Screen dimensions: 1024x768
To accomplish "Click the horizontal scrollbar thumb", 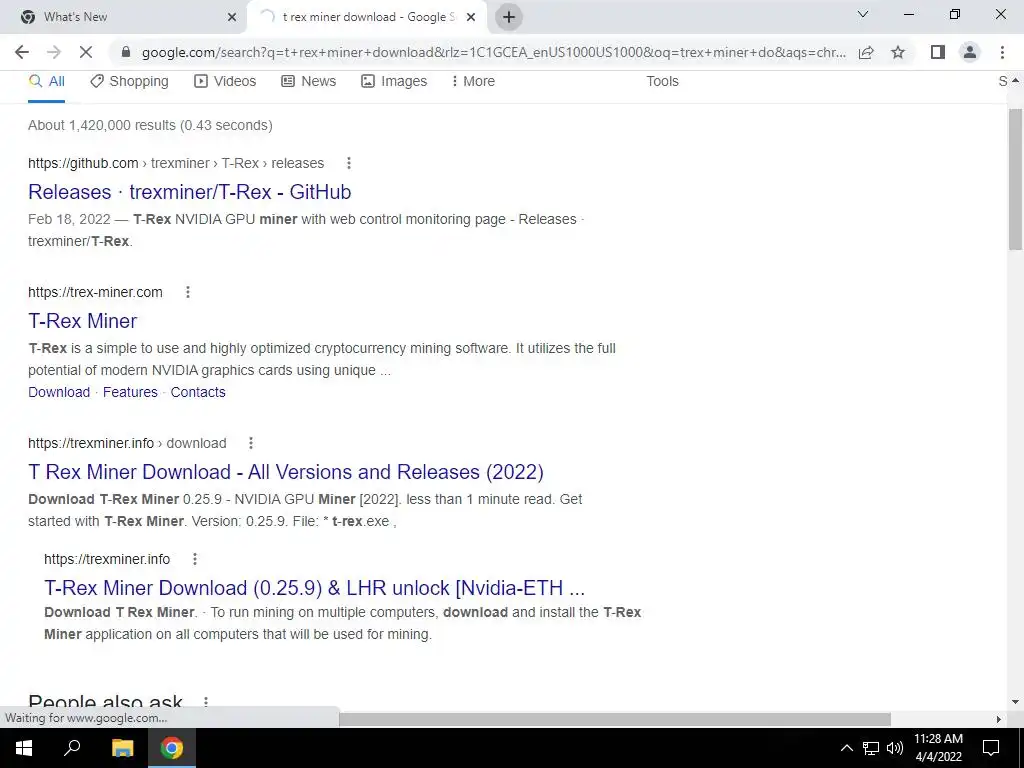I will (x=615, y=719).
